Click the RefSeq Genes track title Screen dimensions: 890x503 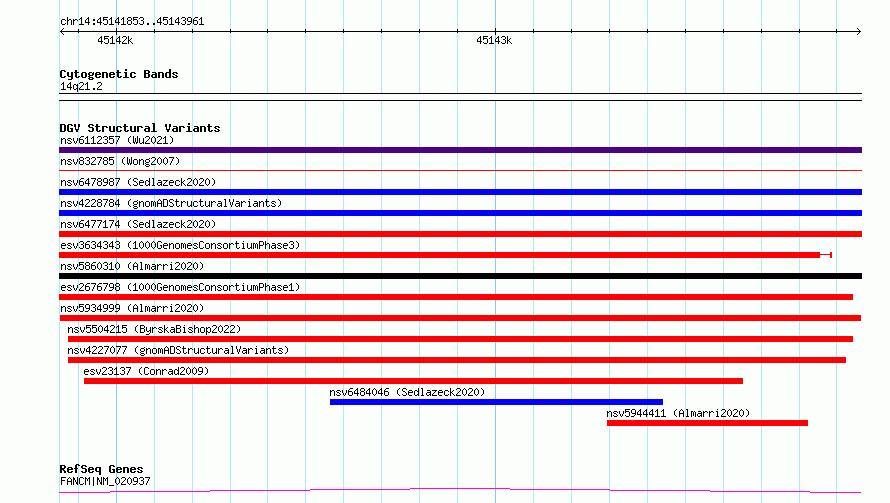pos(101,469)
